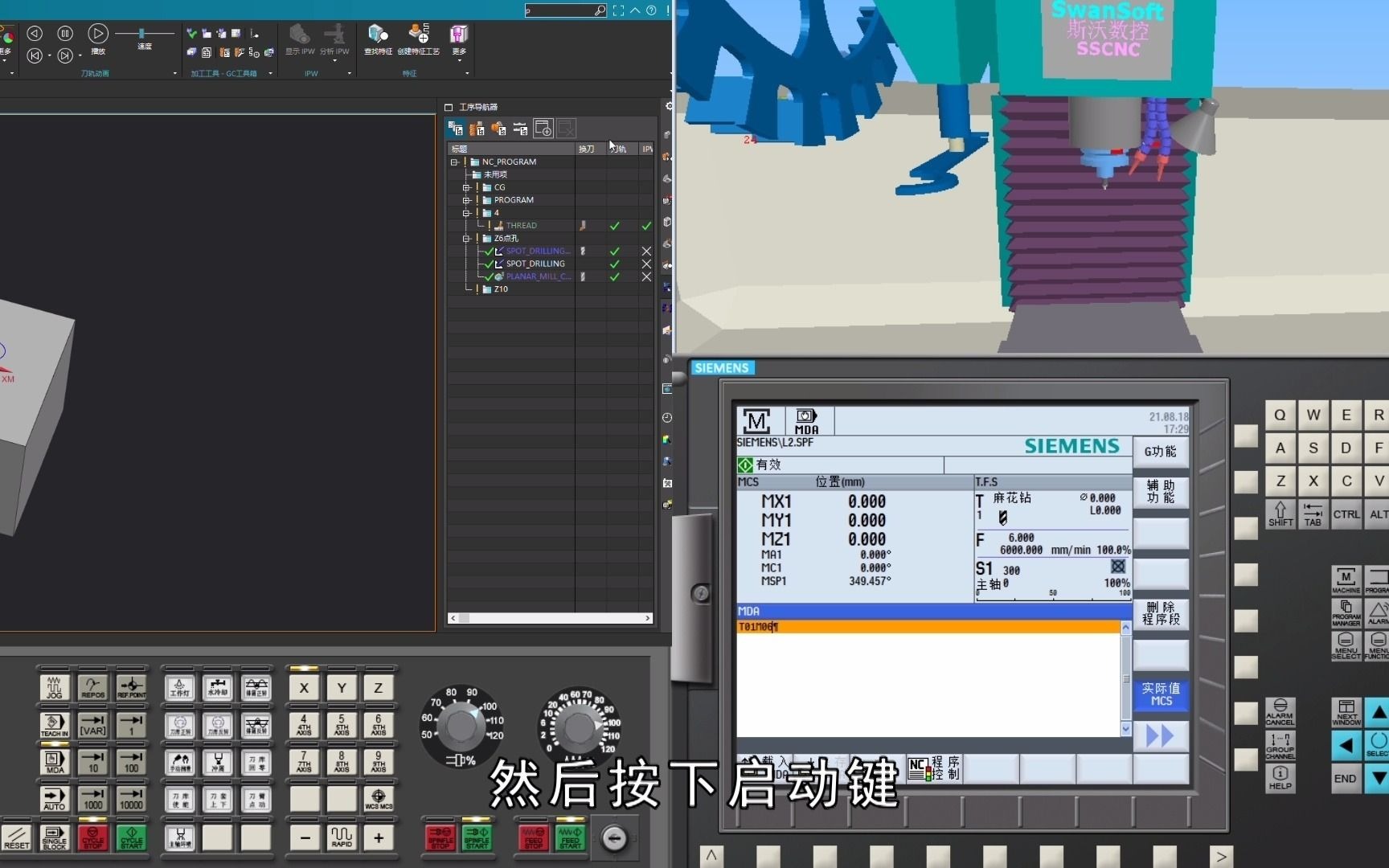Open Find Feature (查找特征) tool
Viewport: 1389px width, 868px height.
378,39
